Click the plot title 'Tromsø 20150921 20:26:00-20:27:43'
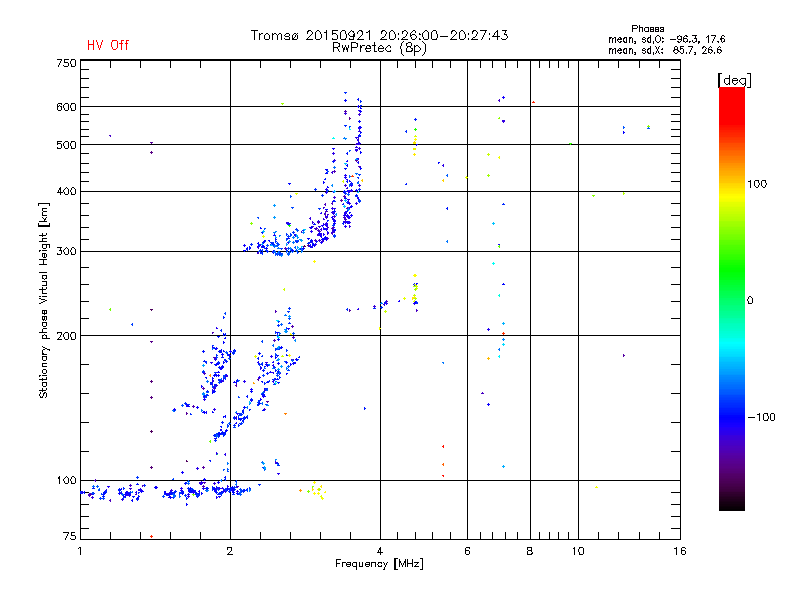This screenshot has height=600, width=800. 380,35
